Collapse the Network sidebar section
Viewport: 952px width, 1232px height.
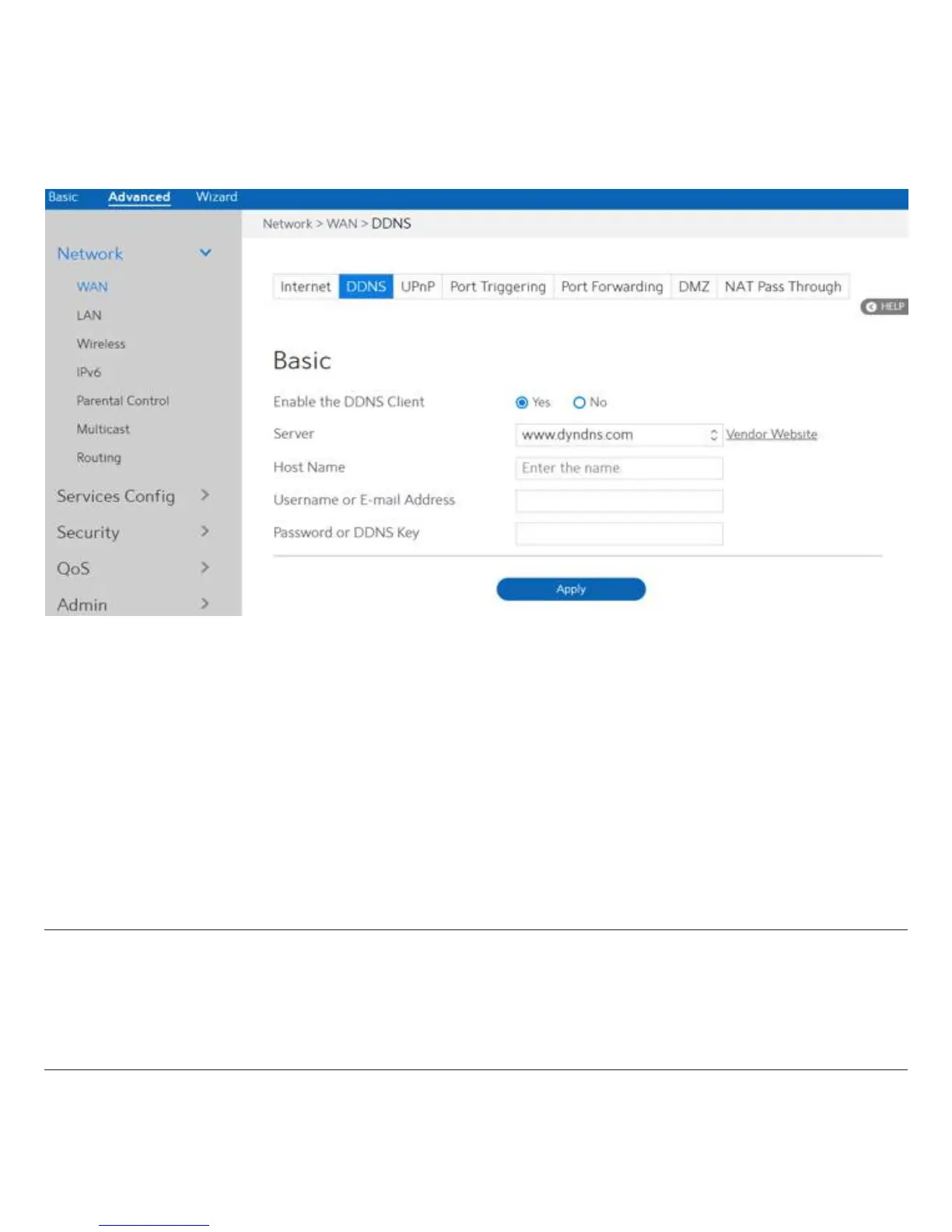(x=205, y=253)
